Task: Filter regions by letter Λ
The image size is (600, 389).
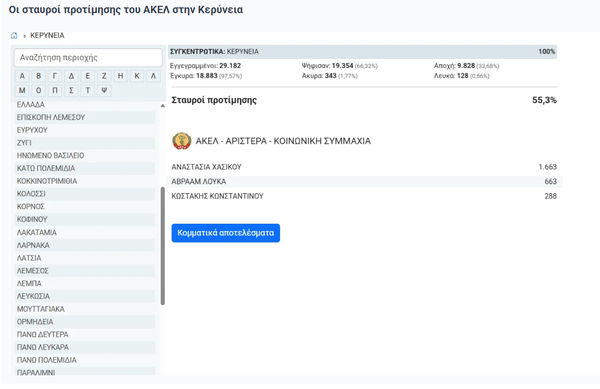Action: pyautogui.click(x=153, y=76)
